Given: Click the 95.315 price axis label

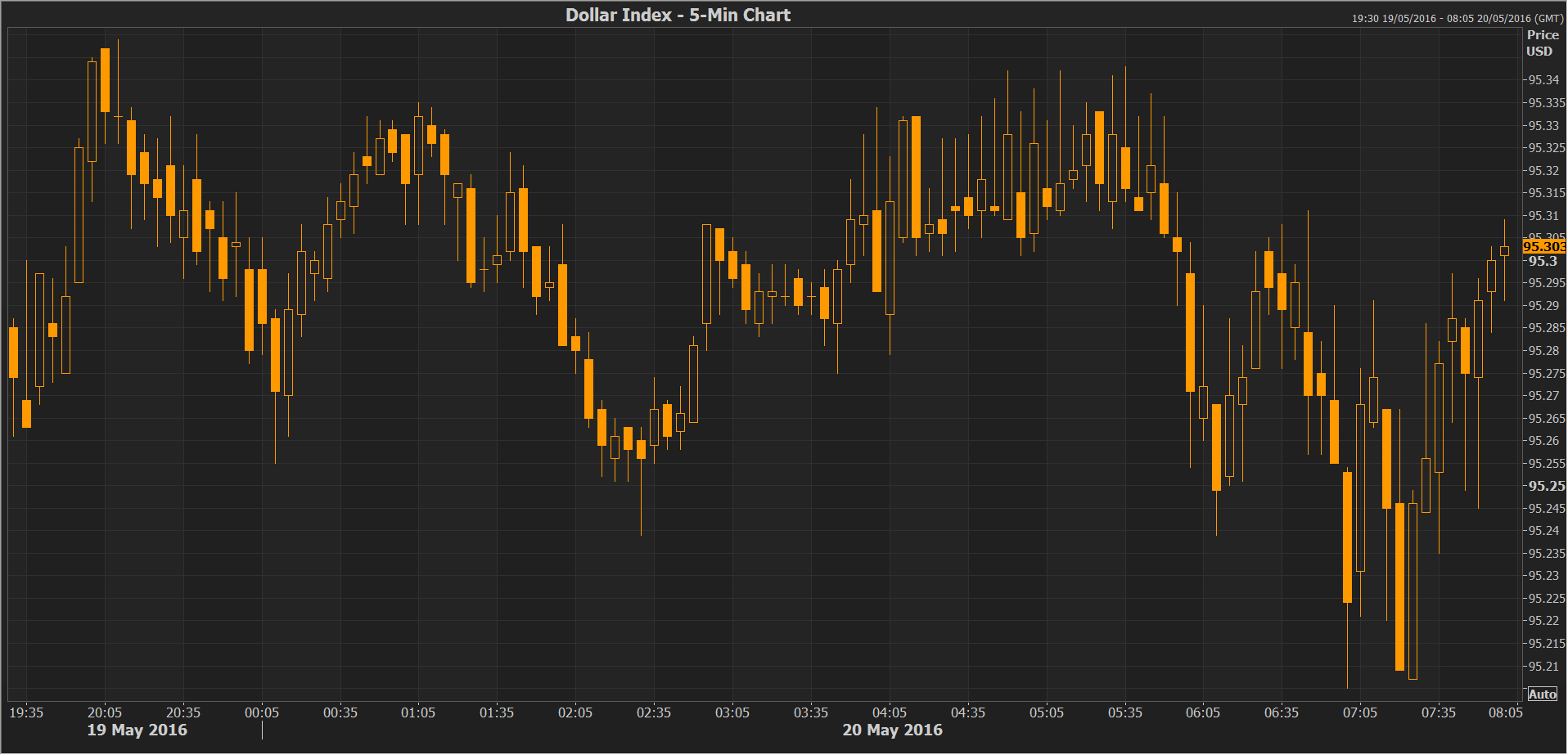Looking at the screenshot, I should click(1547, 193).
